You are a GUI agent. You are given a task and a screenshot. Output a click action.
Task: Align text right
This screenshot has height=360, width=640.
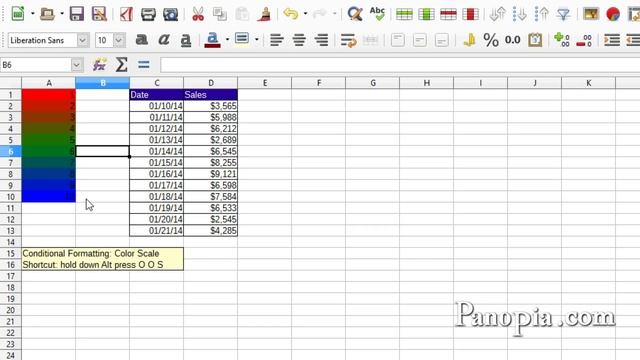point(321,40)
